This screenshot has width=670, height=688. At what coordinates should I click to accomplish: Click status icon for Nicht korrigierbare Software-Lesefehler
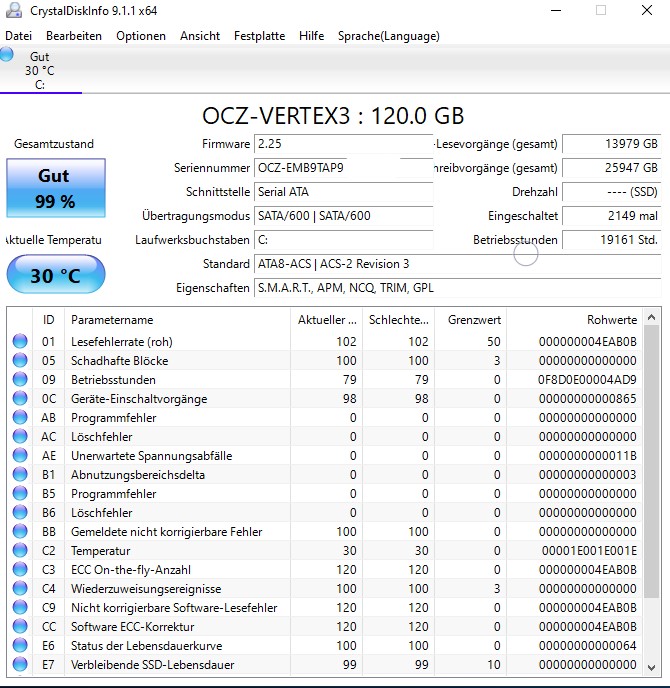pos(20,607)
